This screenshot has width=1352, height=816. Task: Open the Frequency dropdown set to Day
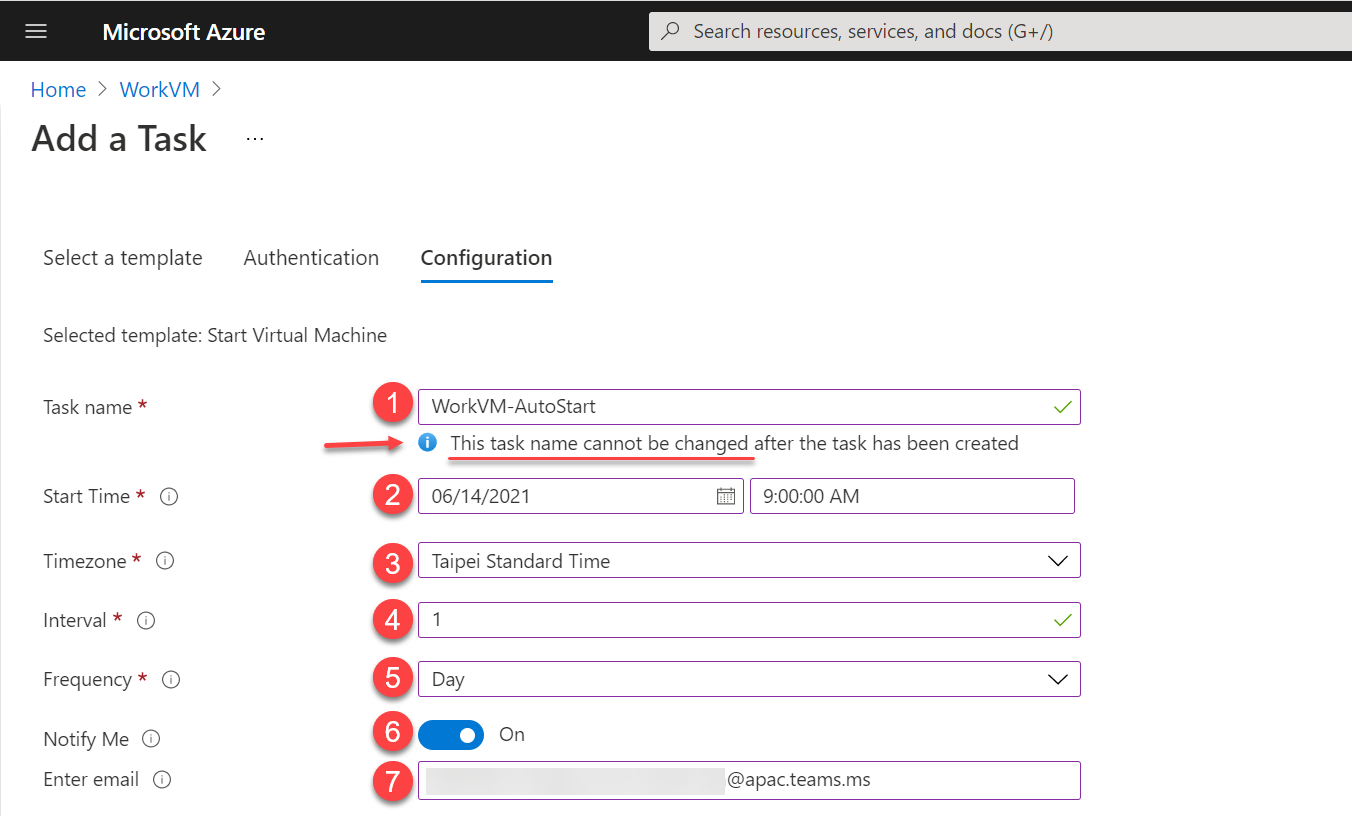pyautogui.click(x=749, y=679)
